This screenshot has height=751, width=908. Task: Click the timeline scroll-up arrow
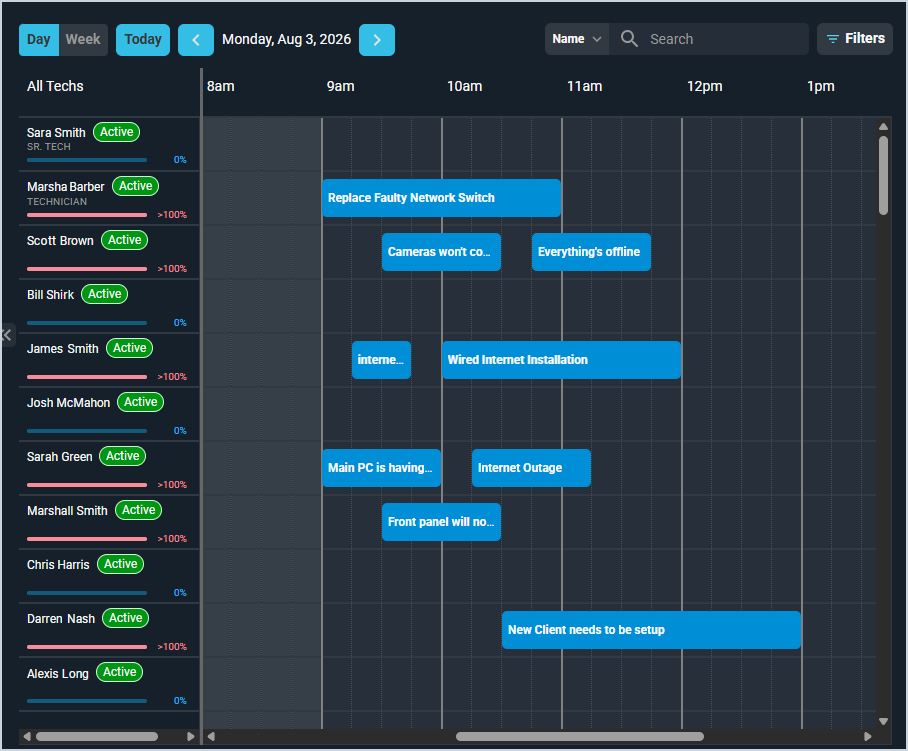click(883, 126)
